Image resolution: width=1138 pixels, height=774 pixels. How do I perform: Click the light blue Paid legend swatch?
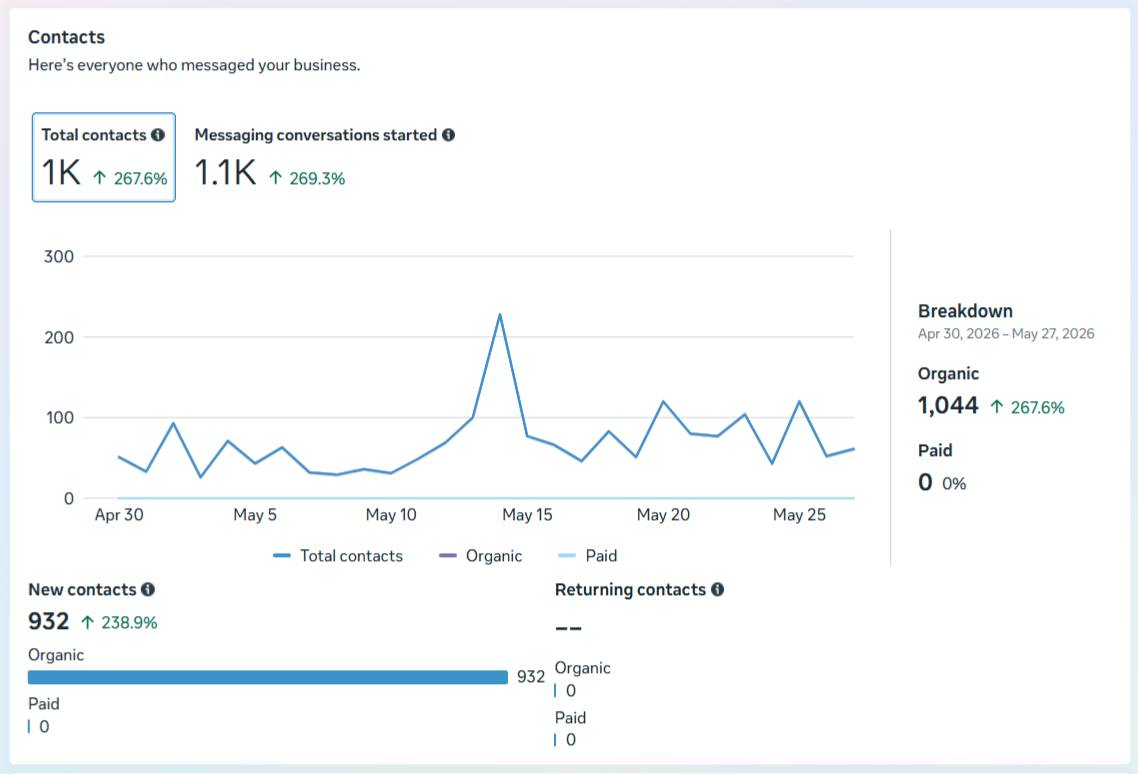[566, 555]
